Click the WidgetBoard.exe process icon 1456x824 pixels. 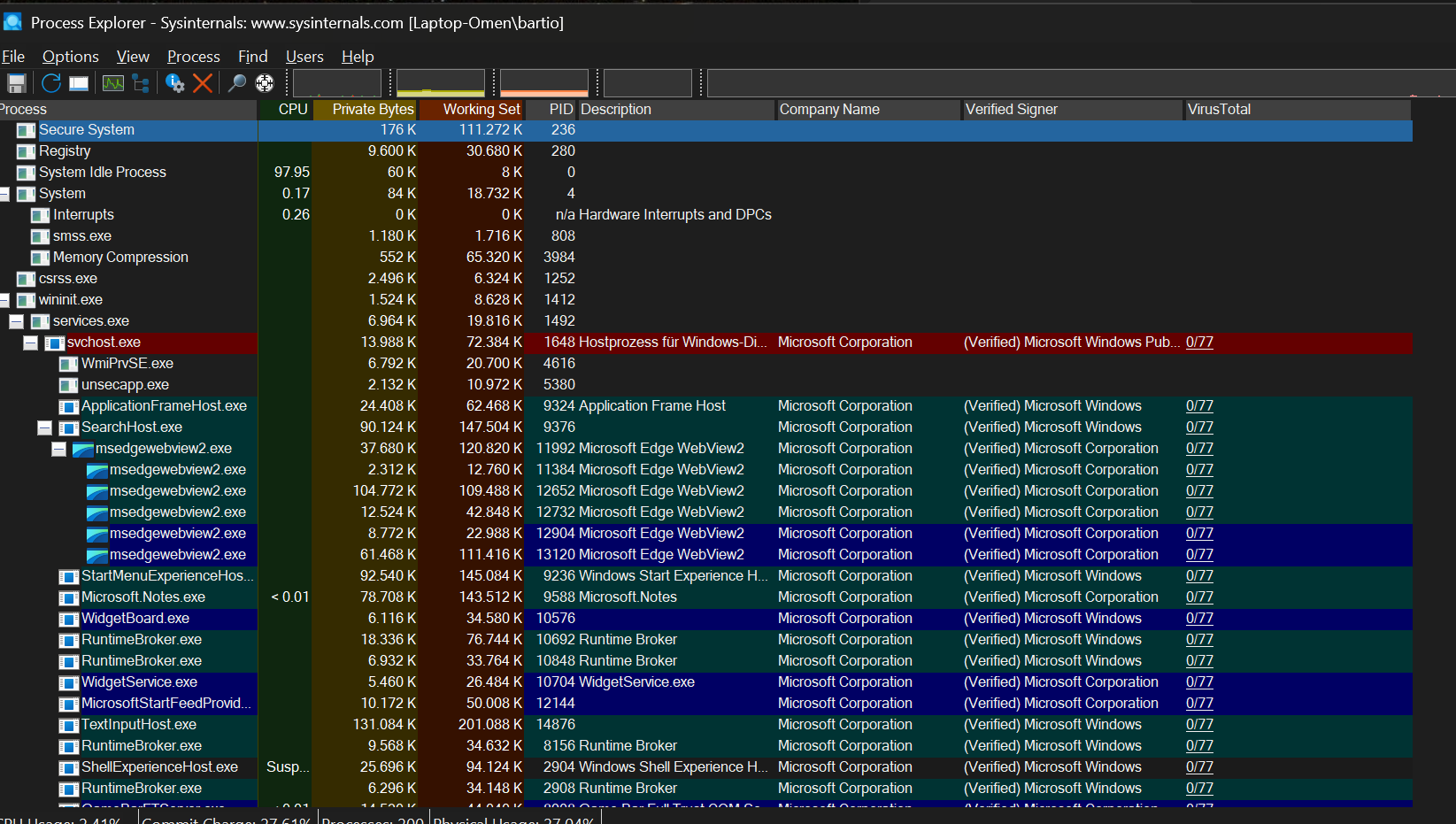[x=69, y=619]
